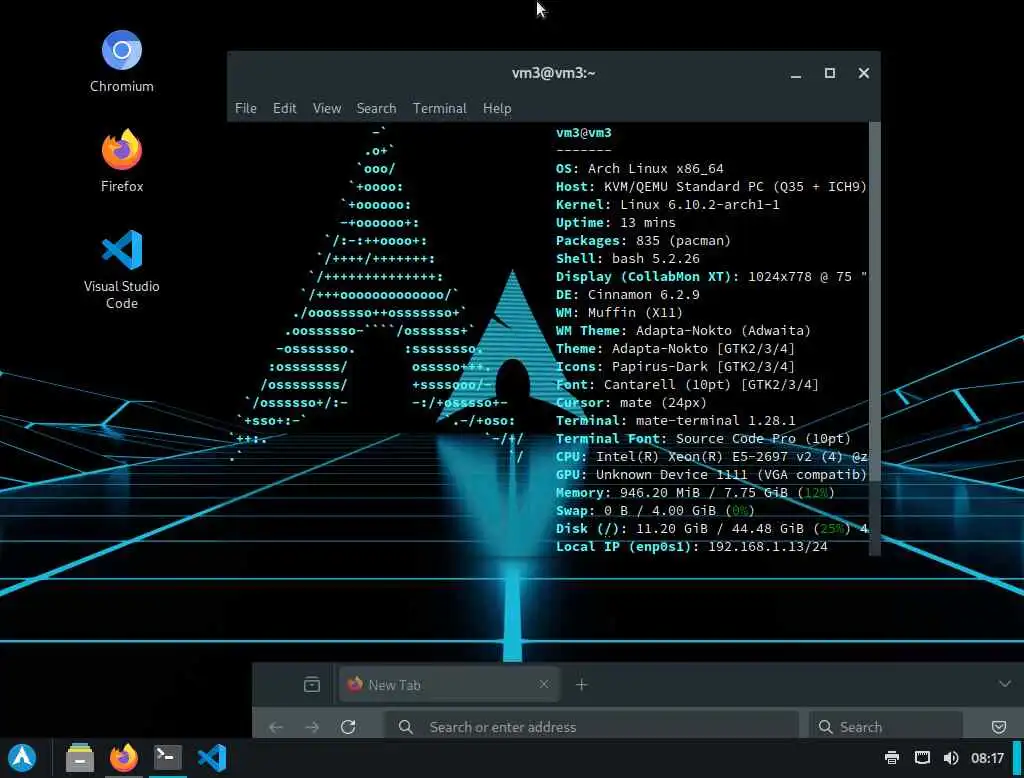This screenshot has height=778, width=1024.
Task: Open the Help menu in the terminal
Action: 497,108
